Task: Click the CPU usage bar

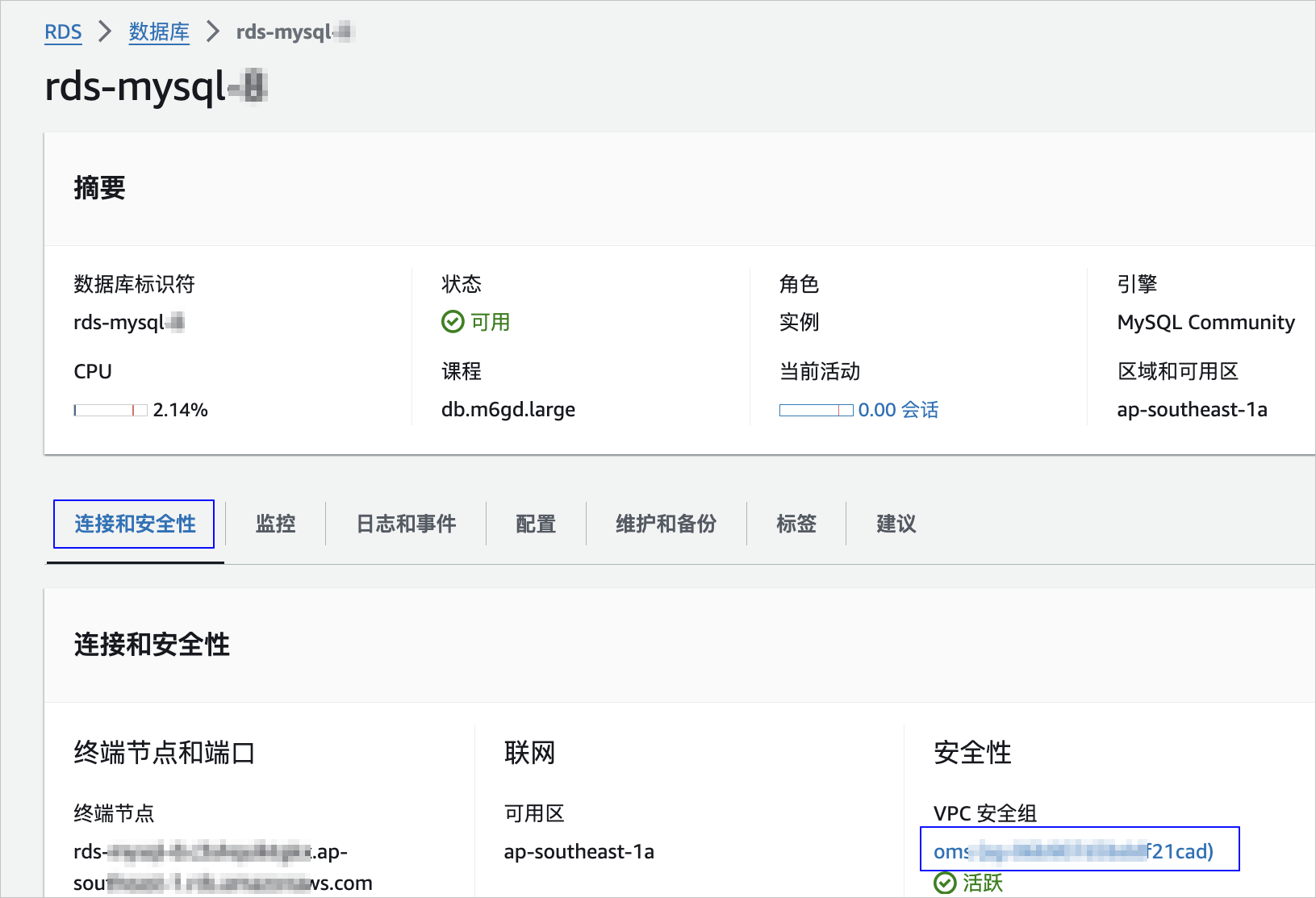Action: [111, 410]
